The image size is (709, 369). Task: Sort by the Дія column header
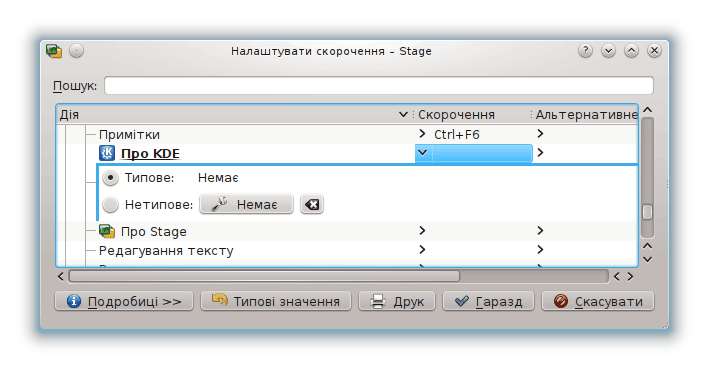234,115
